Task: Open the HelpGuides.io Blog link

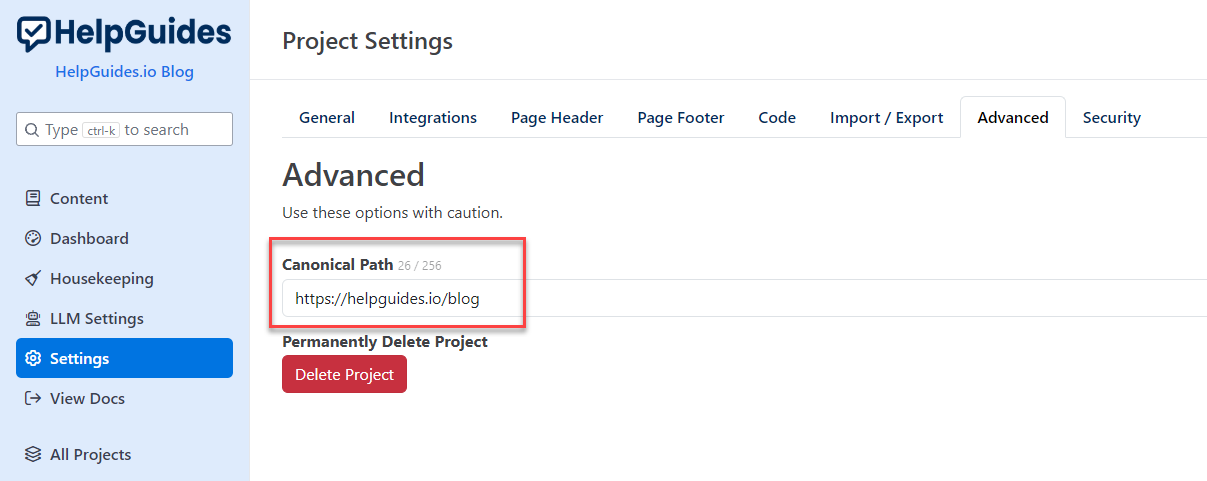Action: click(x=125, y=72)
